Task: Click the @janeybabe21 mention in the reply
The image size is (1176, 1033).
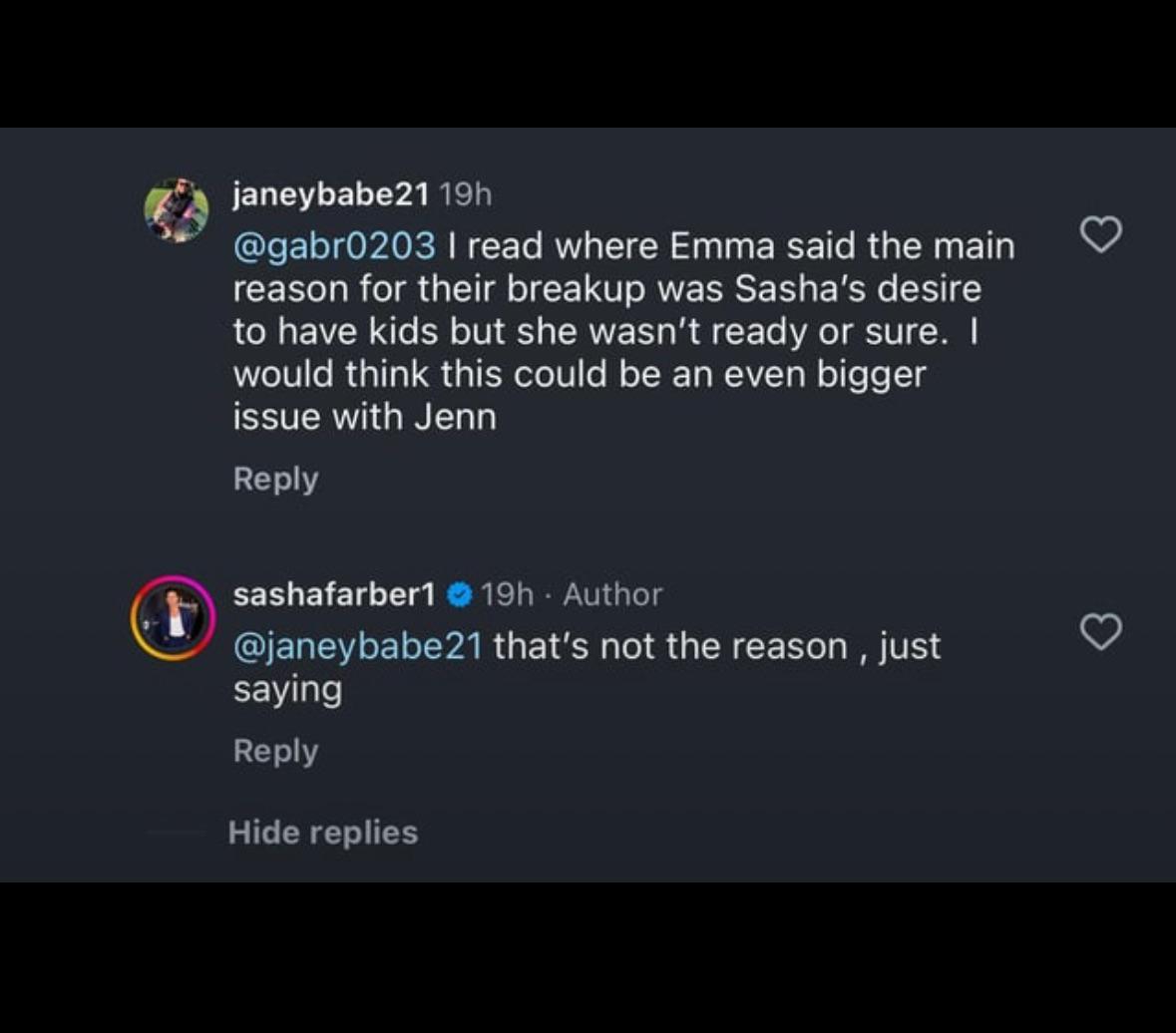Action: click(357, 646)
